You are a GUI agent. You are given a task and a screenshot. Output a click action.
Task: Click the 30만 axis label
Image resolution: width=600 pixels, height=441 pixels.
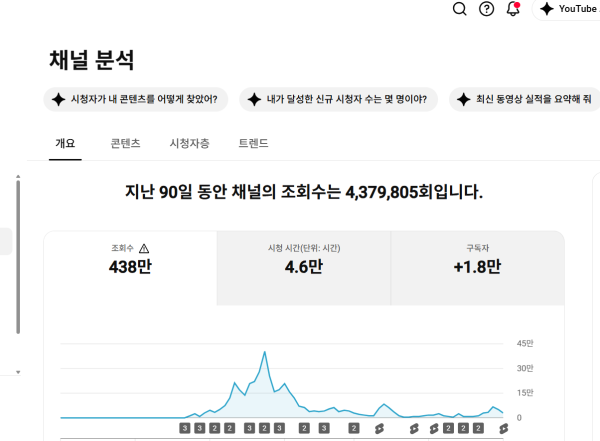[525, 368]
